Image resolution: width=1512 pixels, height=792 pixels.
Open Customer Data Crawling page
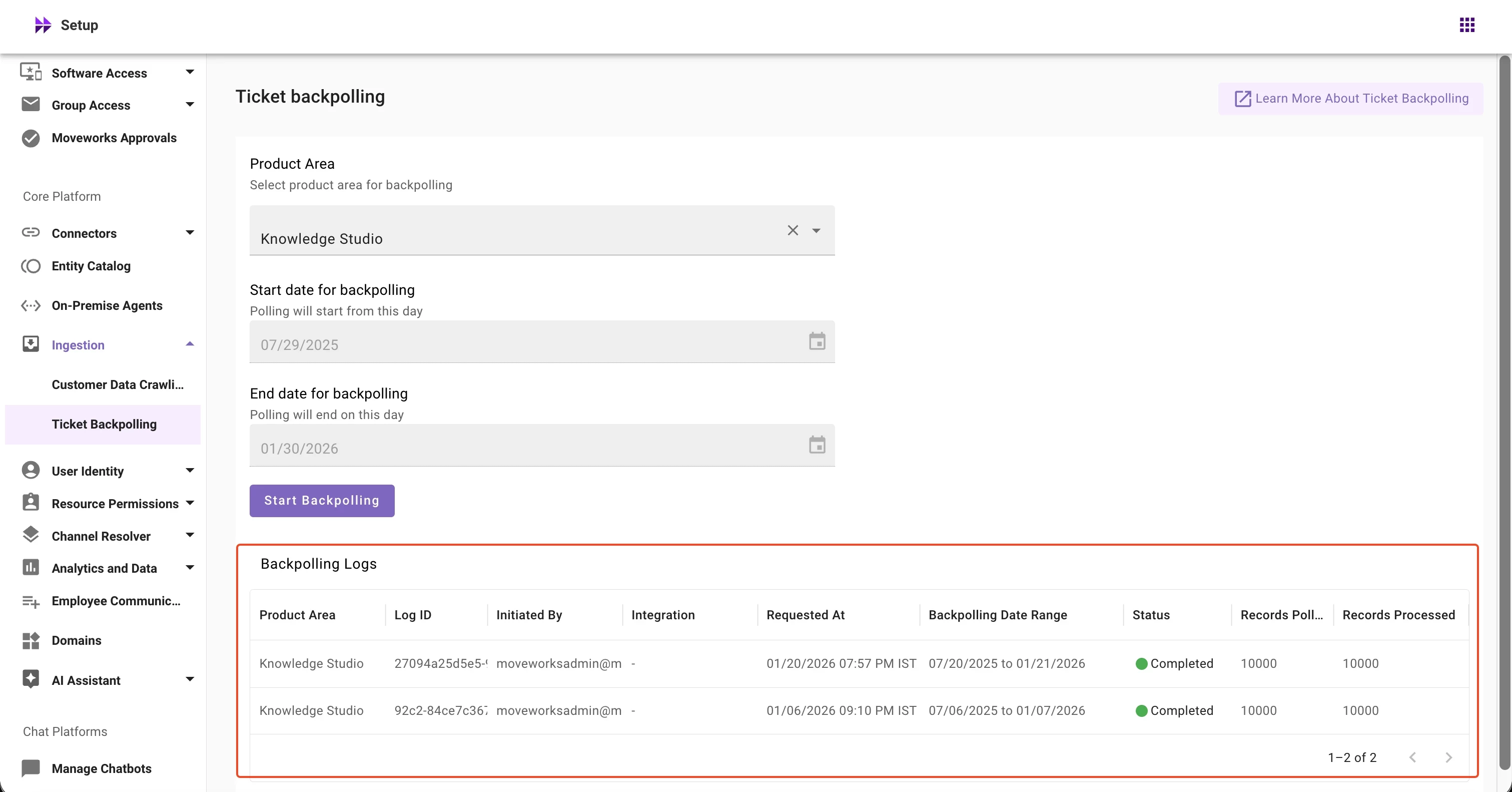pyautogui.click(x=118, y=384)
